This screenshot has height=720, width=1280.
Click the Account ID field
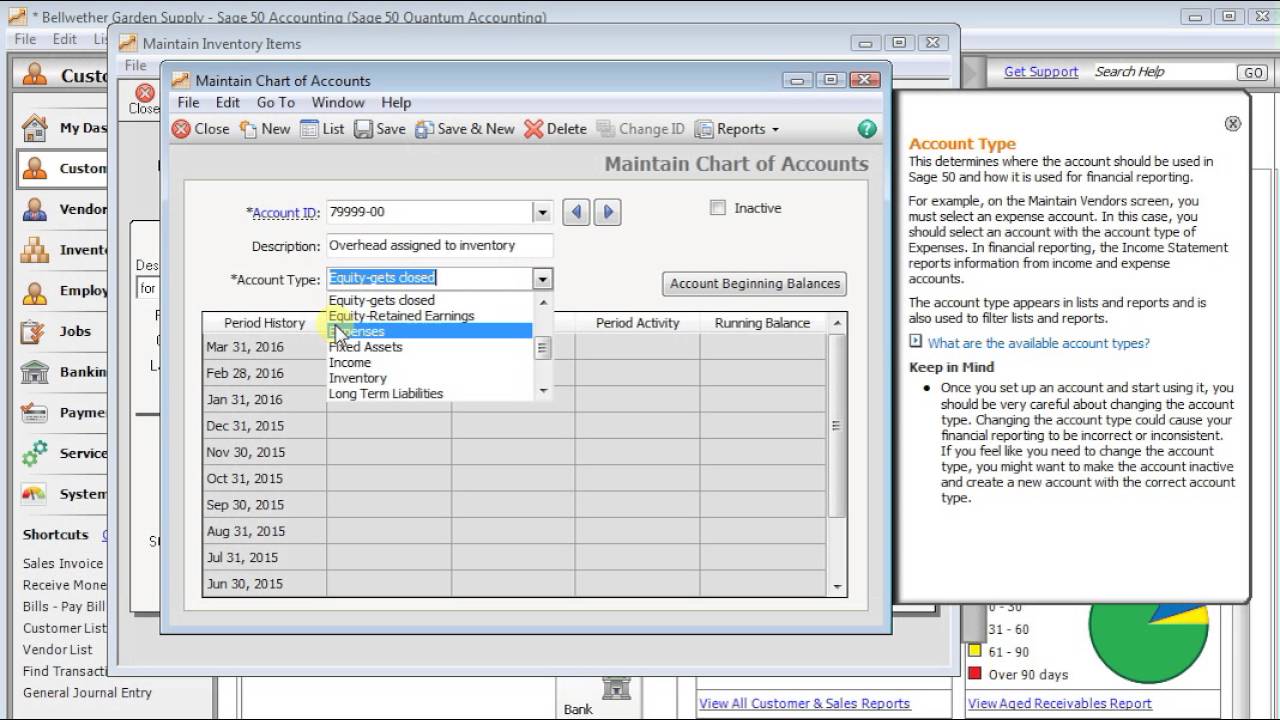429,212
